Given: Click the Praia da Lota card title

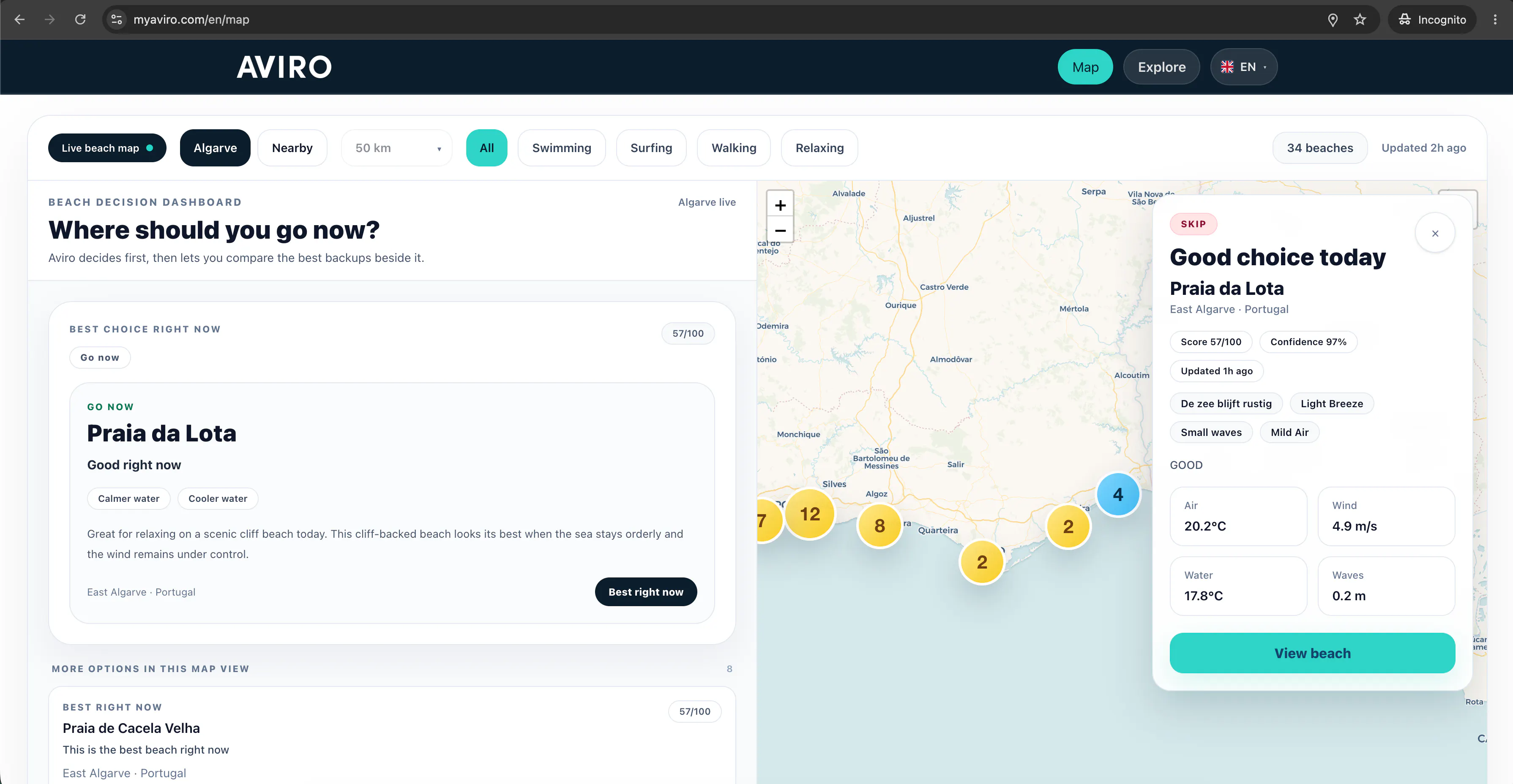Looking at the screenshot, I should [x=161, y=433].
